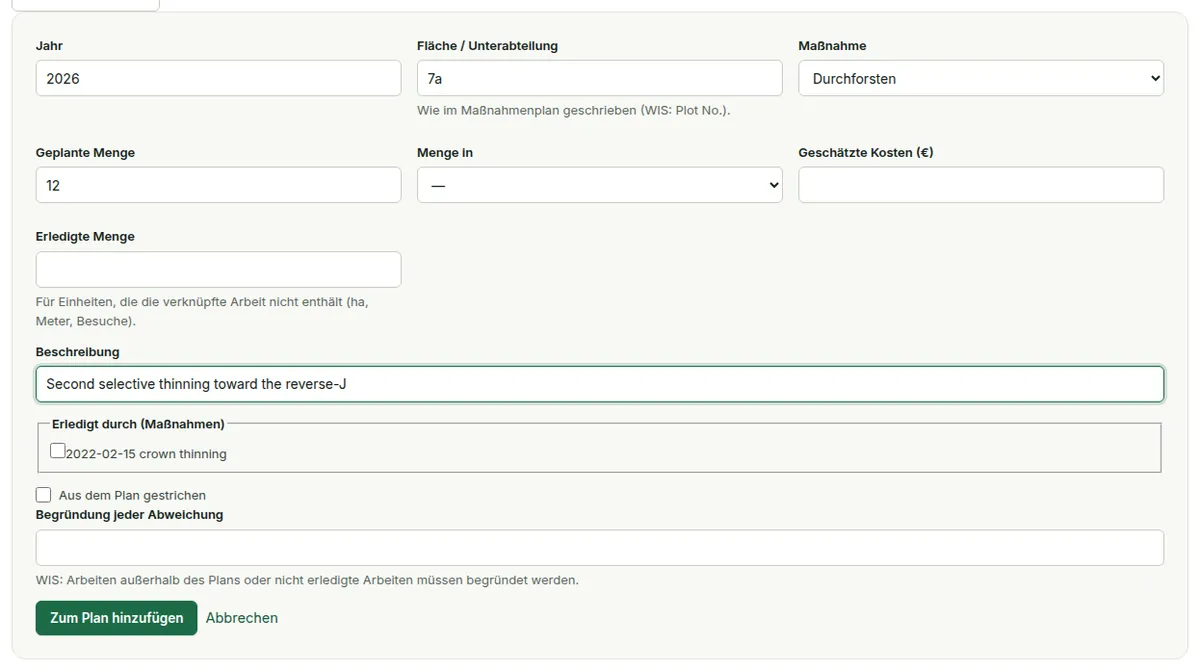This screenshot has height=670, width=1200.
Task: Click the Begründung jeder Abweichung label
Action: pyautogui.click(x=129, y=515)
